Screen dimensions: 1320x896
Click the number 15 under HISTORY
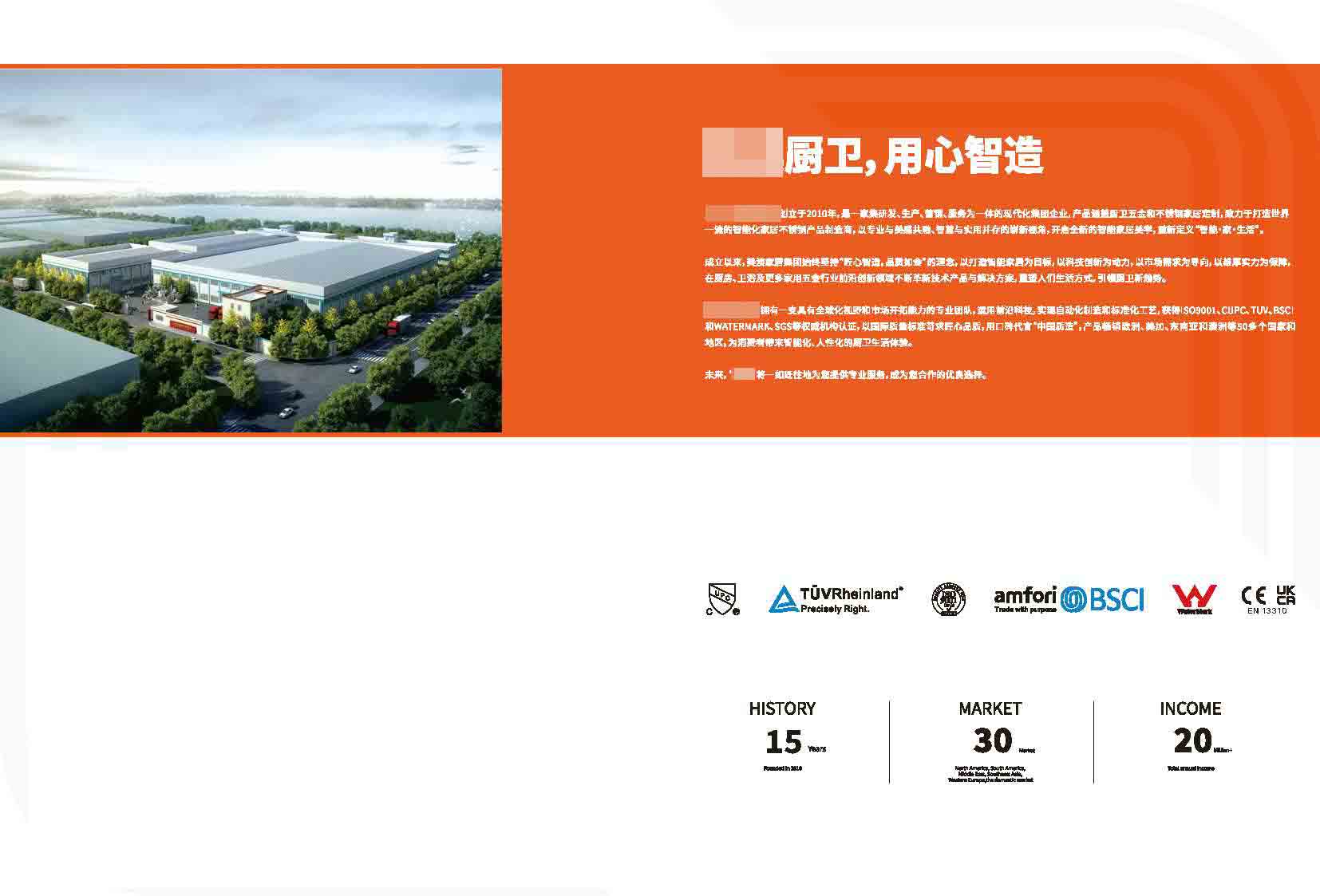[x=783, y=742]
